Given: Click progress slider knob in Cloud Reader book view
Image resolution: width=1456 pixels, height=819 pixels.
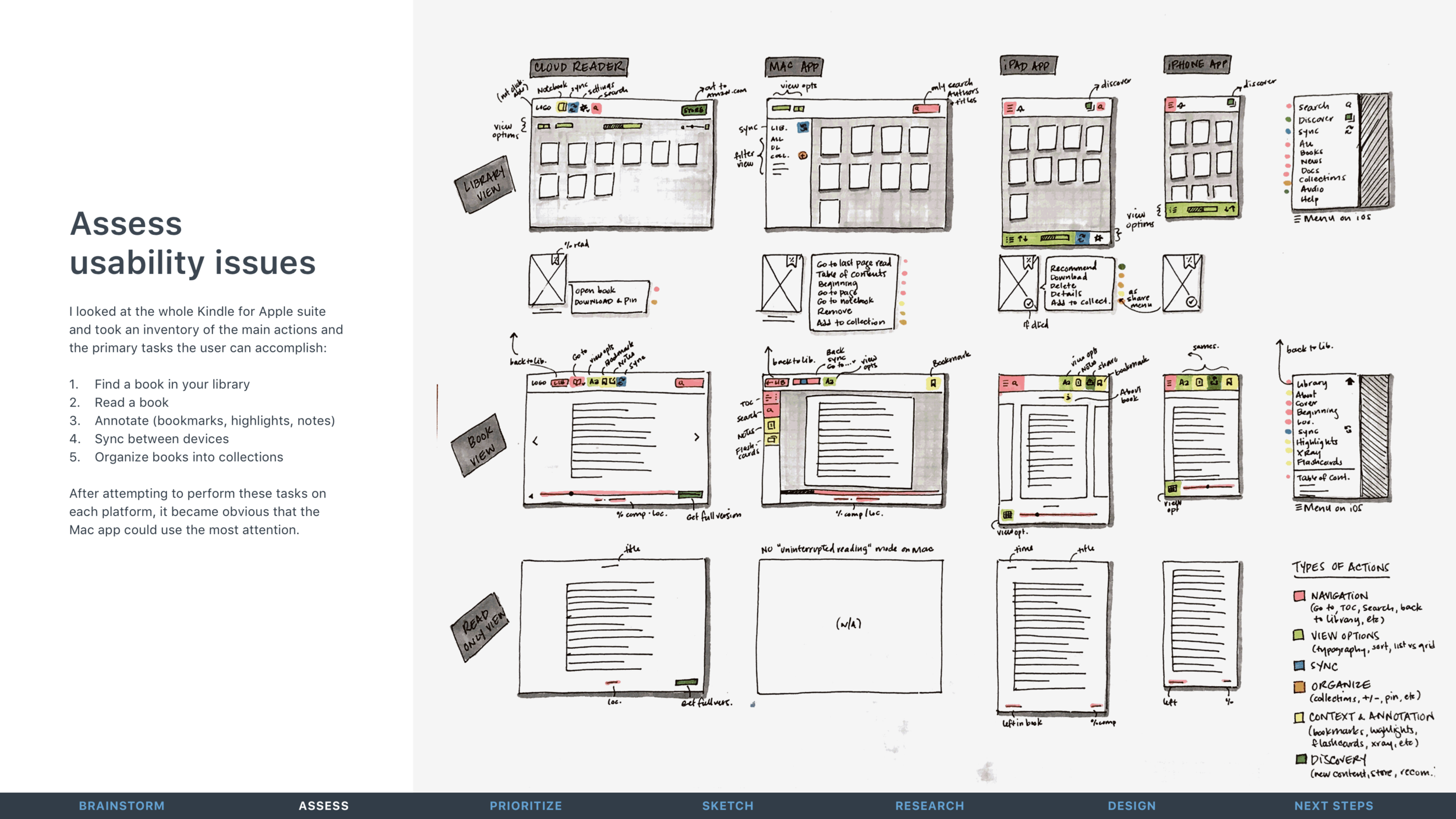Looking at the screenshot, I should pos(571,493).
